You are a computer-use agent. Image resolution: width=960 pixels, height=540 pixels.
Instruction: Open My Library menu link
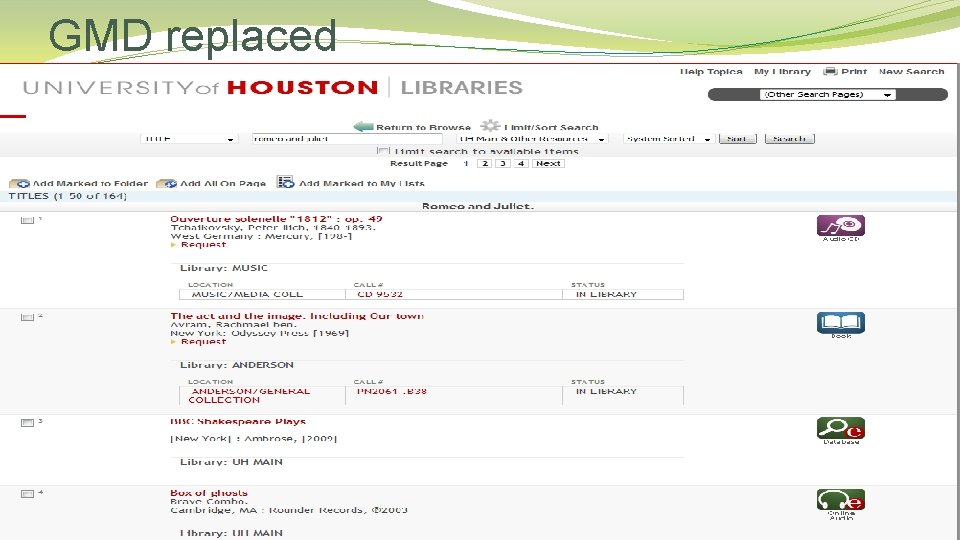click(782, 72)
